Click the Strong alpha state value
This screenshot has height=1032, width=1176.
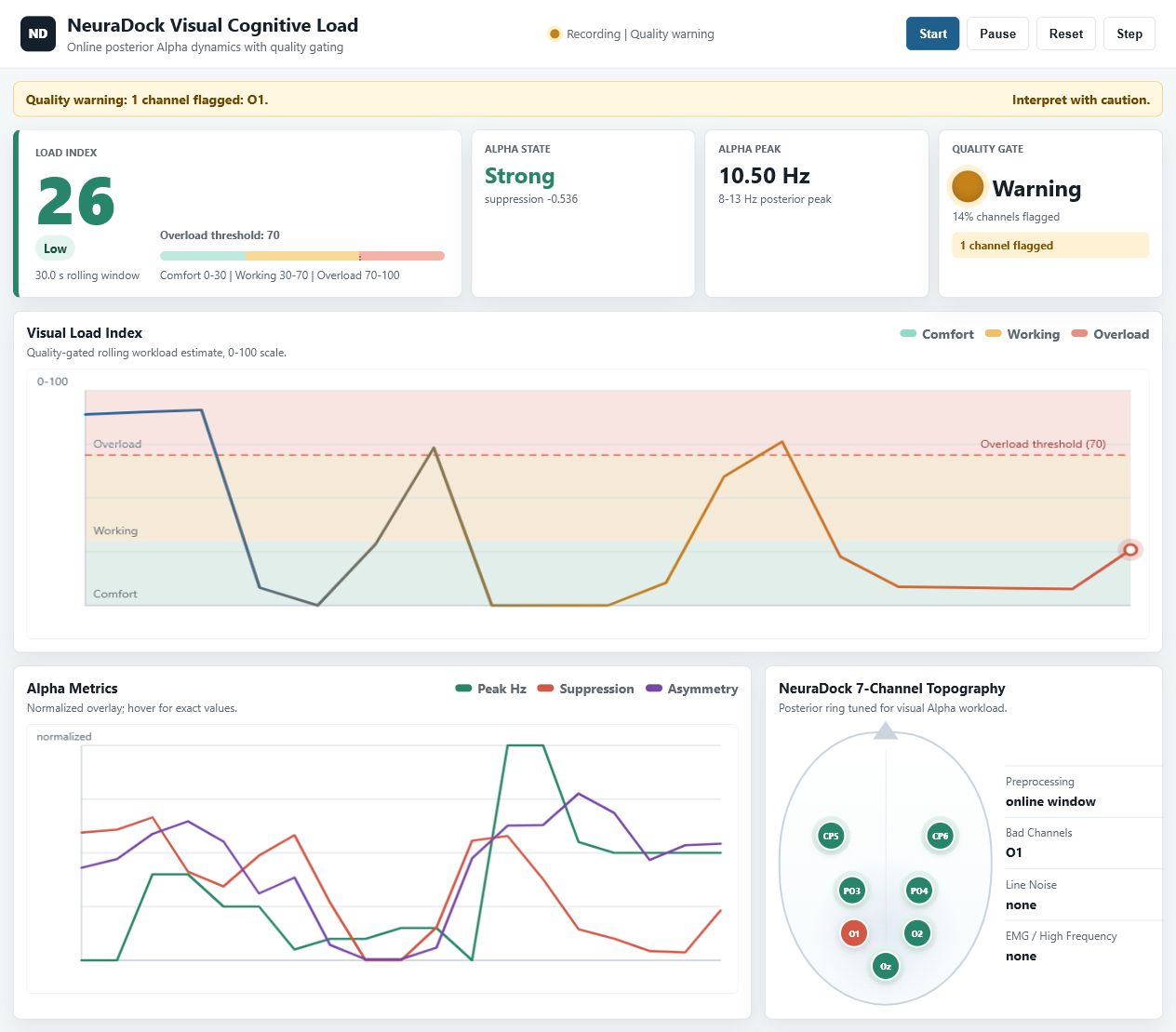[519, 176]
